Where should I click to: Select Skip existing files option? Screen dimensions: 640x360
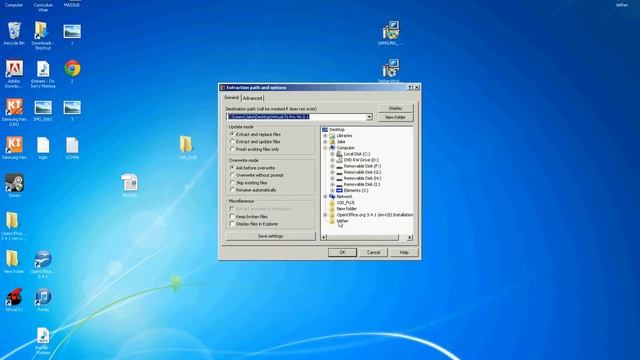[x=232, y=183]
